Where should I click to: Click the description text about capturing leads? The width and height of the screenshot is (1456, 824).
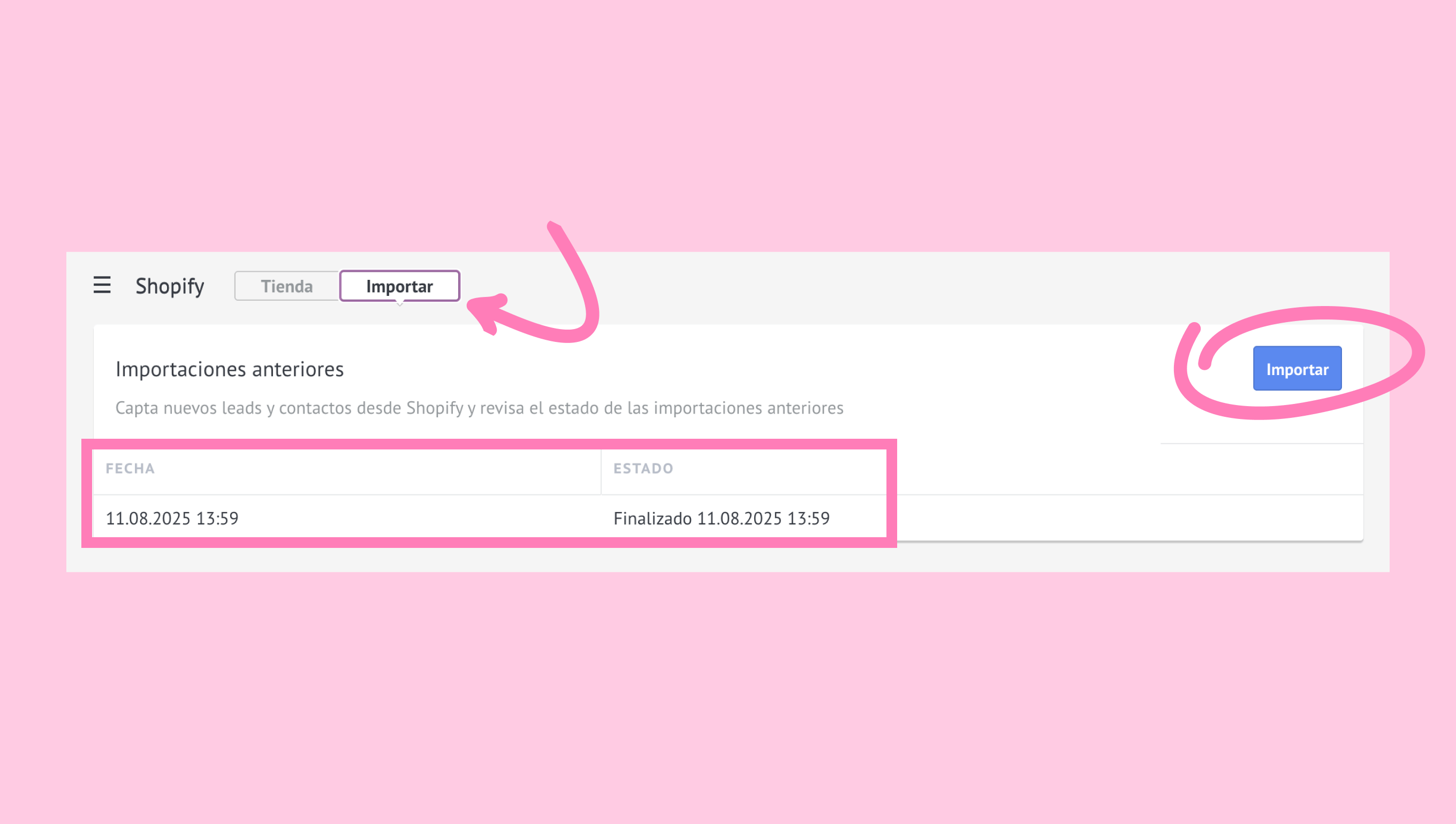[x=480, y=408]
